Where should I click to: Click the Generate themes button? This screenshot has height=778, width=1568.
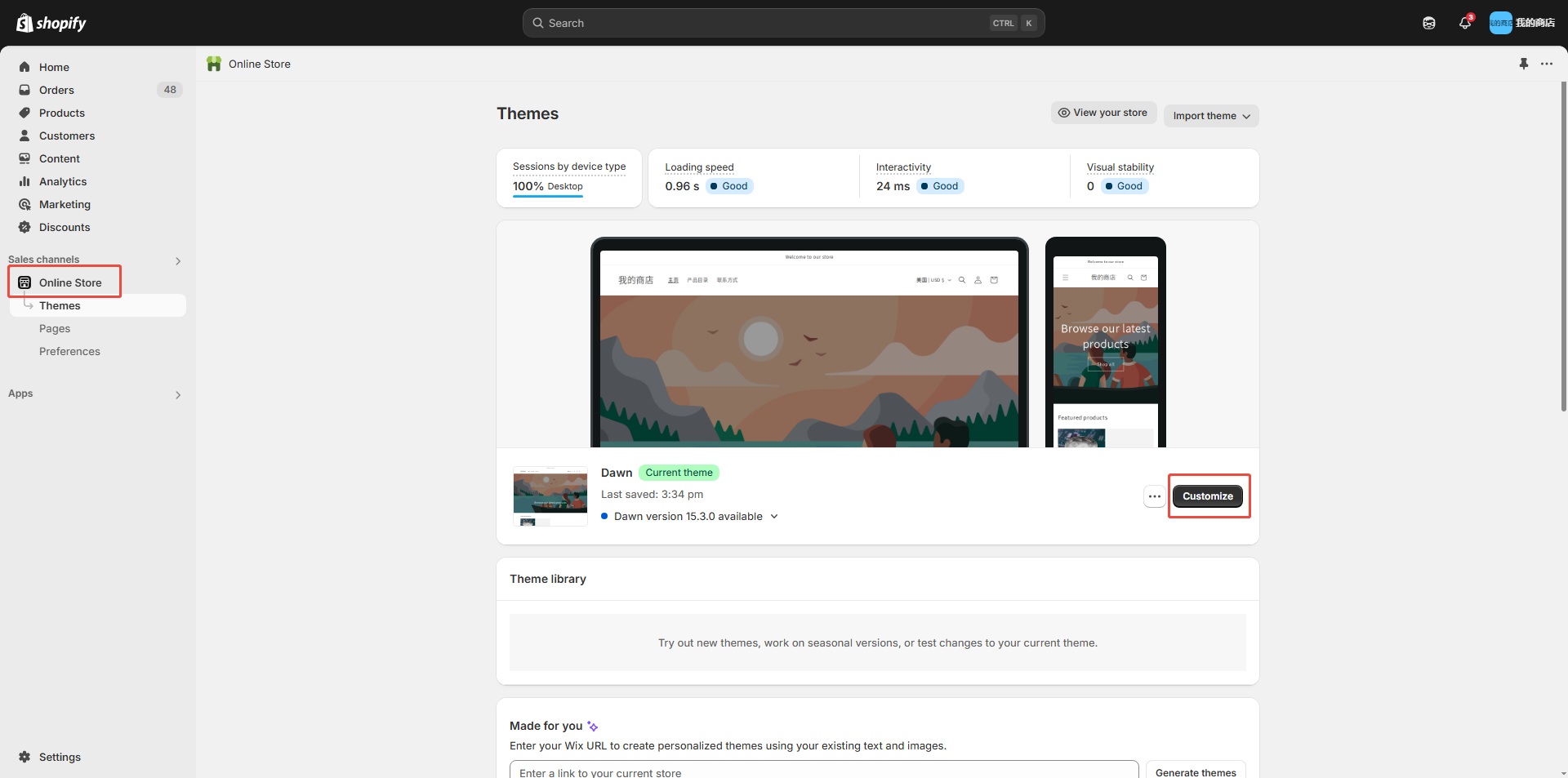click(1195, 771)
